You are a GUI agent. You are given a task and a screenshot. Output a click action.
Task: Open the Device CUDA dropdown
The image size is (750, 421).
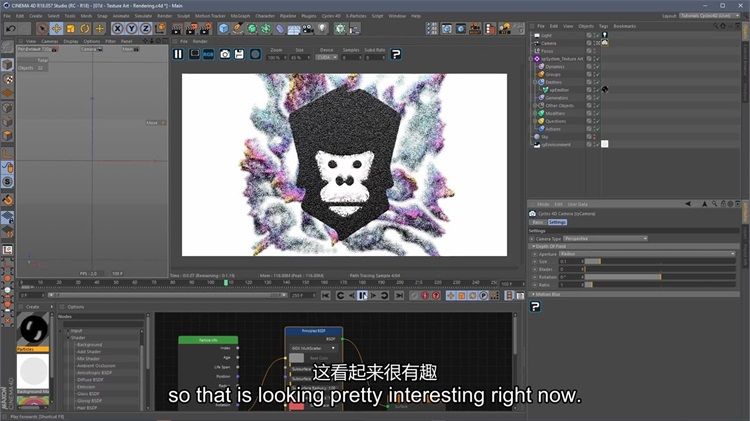point(327,57)
